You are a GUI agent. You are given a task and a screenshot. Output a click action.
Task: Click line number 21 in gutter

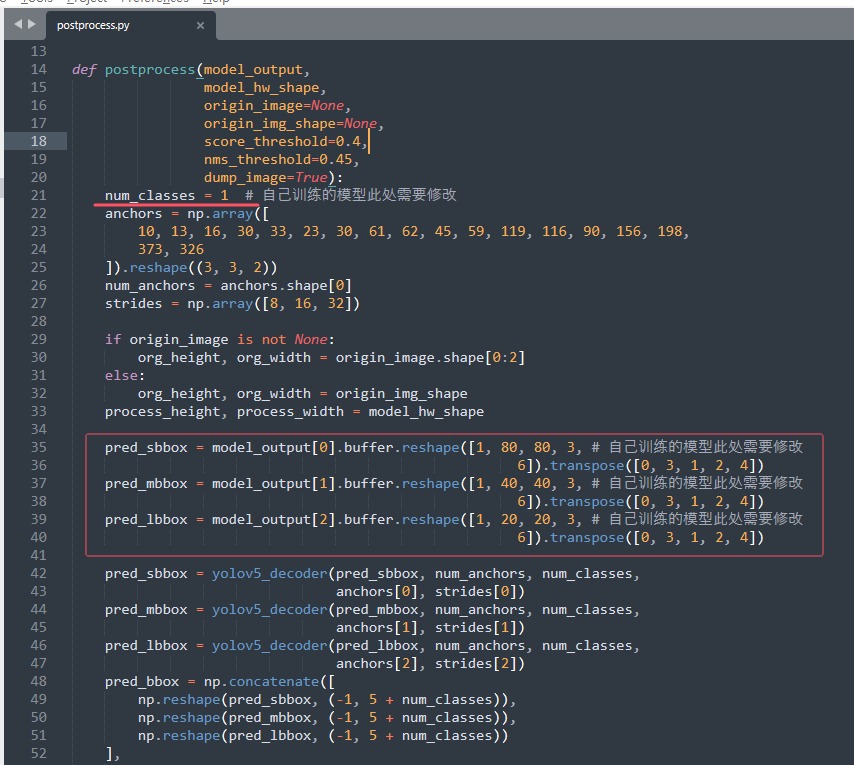38,195
